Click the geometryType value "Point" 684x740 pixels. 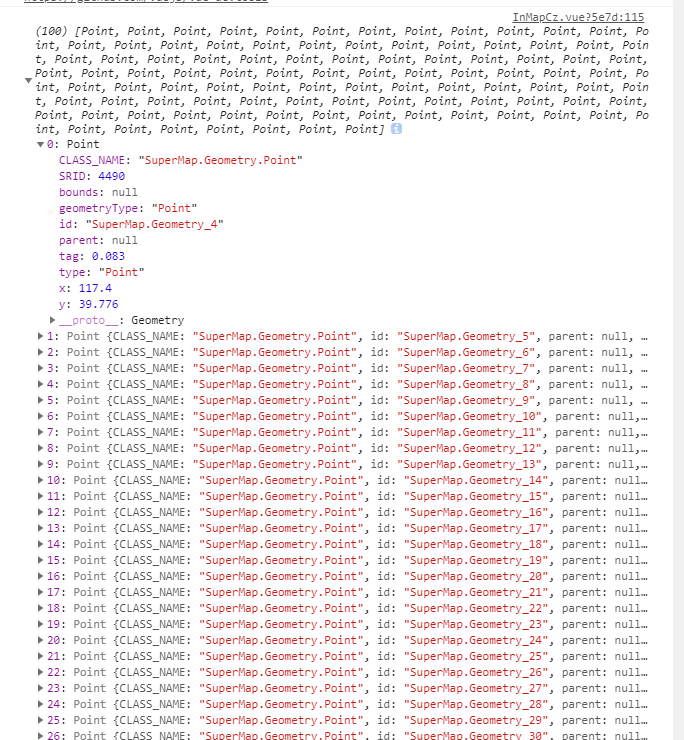tap(174, 209)
